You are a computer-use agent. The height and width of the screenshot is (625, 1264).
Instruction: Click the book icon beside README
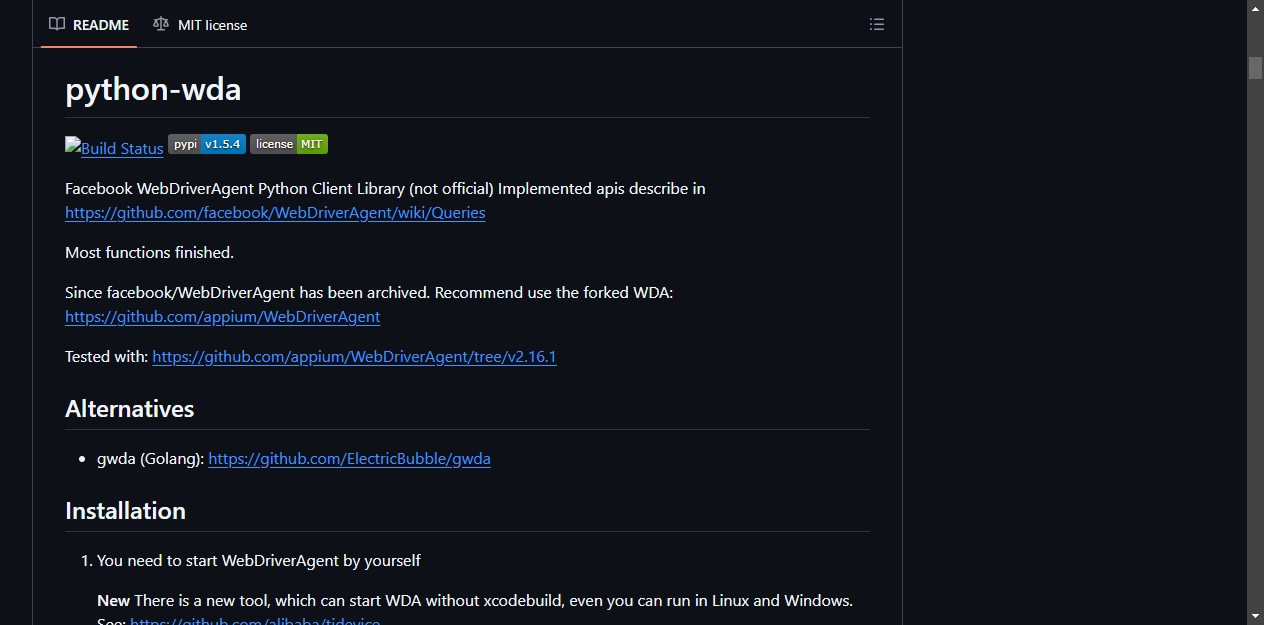pos(57,25)
